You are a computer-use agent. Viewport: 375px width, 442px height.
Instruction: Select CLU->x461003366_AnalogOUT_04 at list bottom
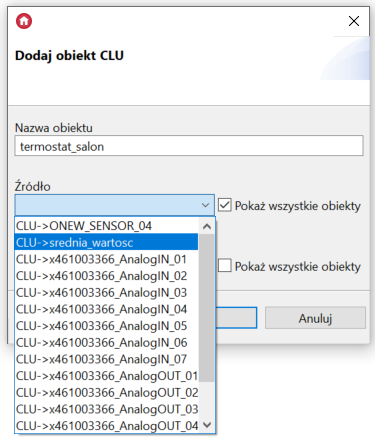(106, 425)
